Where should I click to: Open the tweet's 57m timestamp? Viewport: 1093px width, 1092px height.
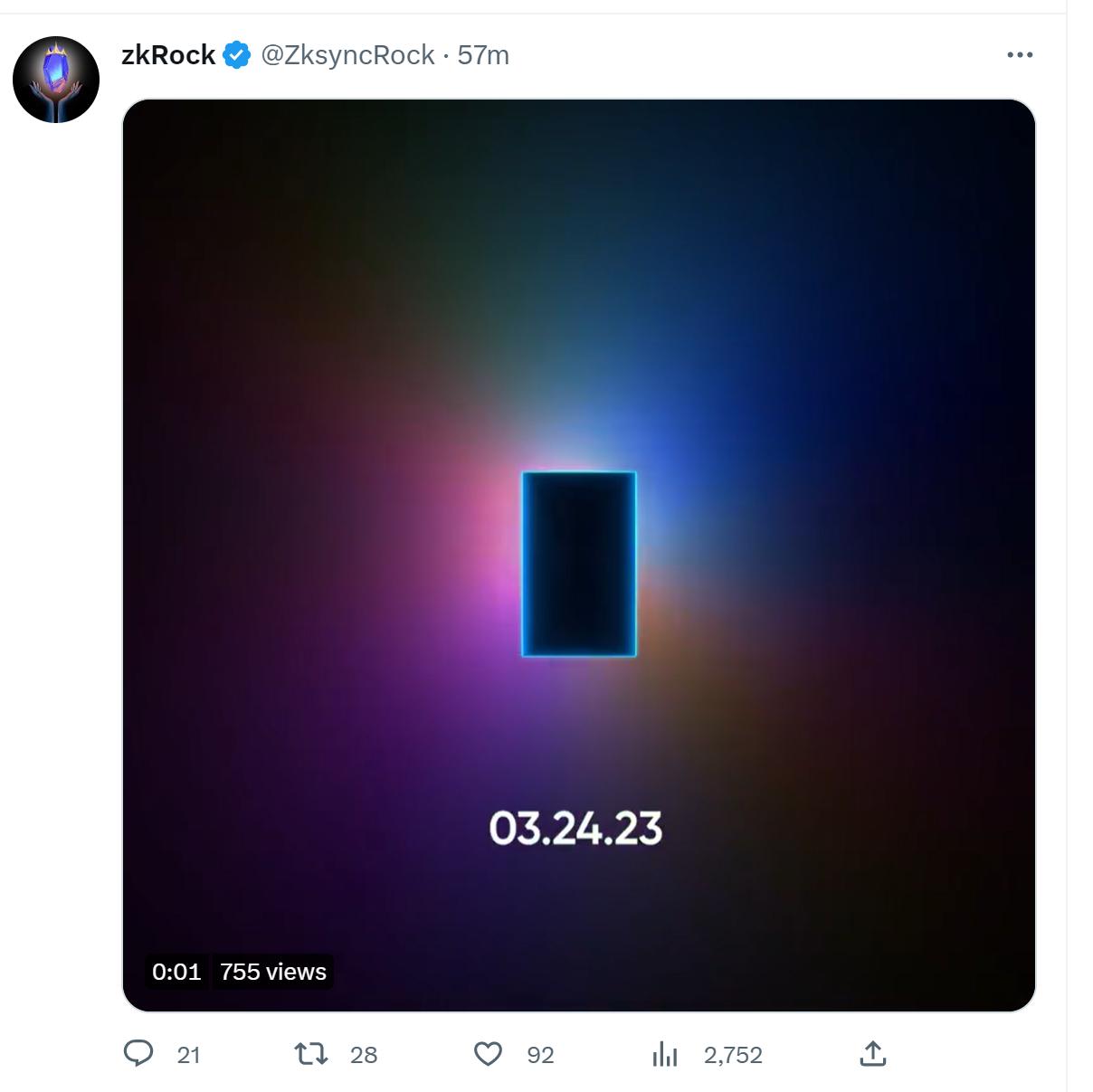pos(483,55)
